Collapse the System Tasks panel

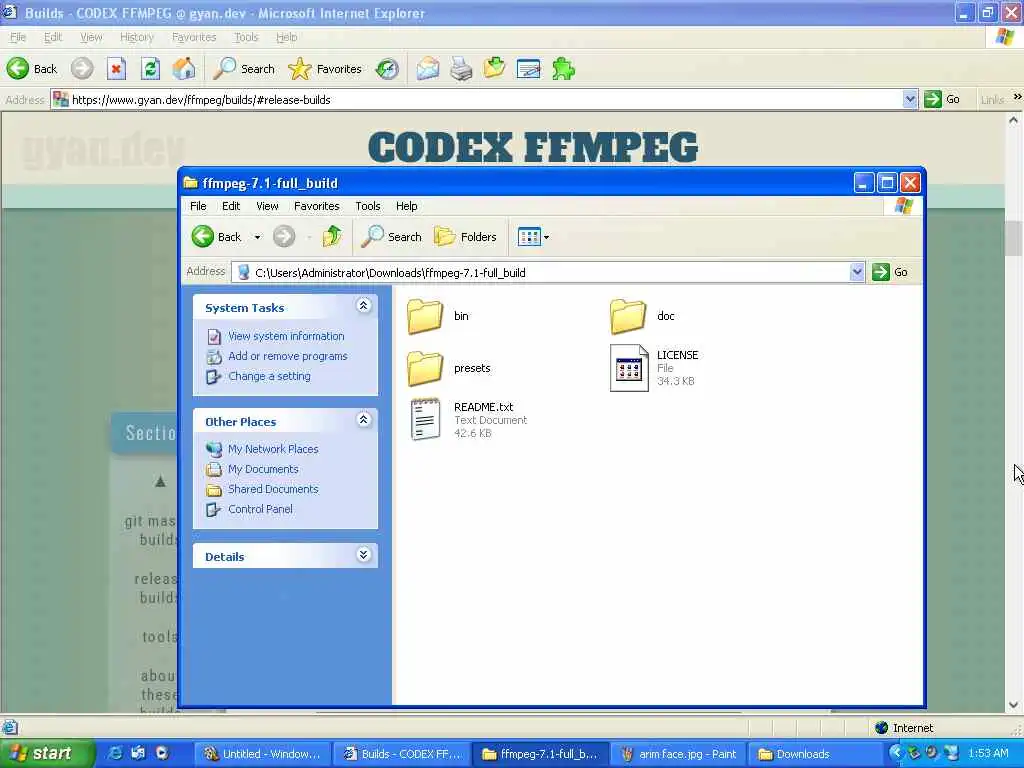pos(364,306)
